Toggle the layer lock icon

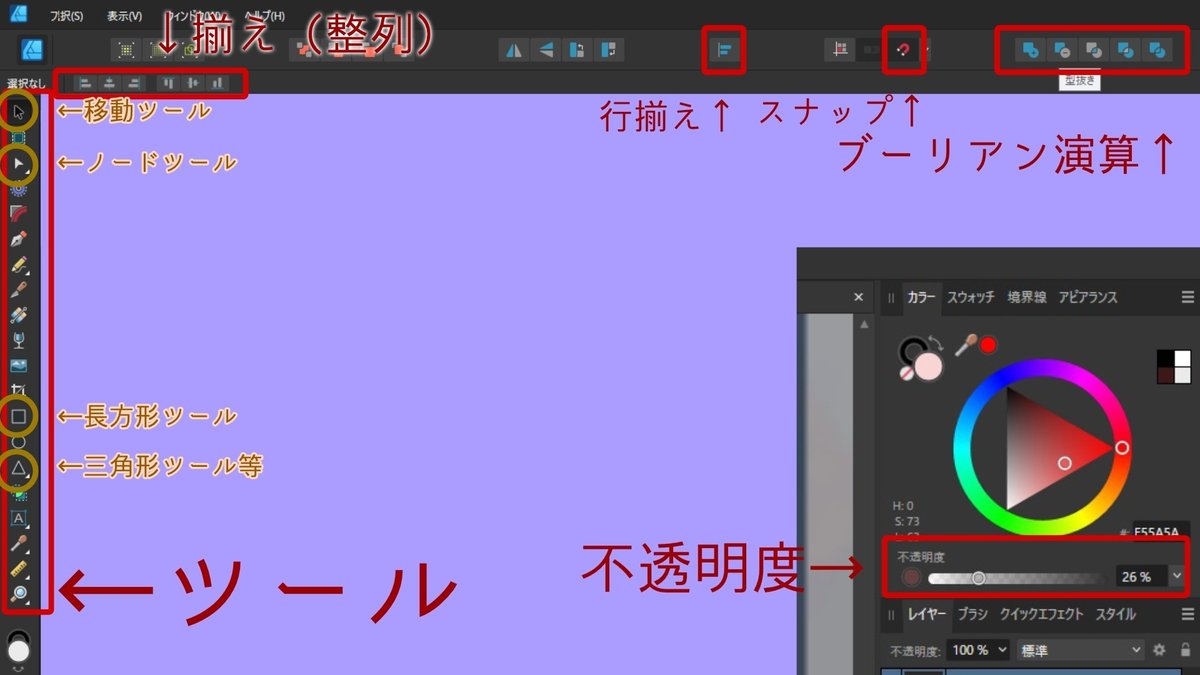click(x=1186, y=650)
